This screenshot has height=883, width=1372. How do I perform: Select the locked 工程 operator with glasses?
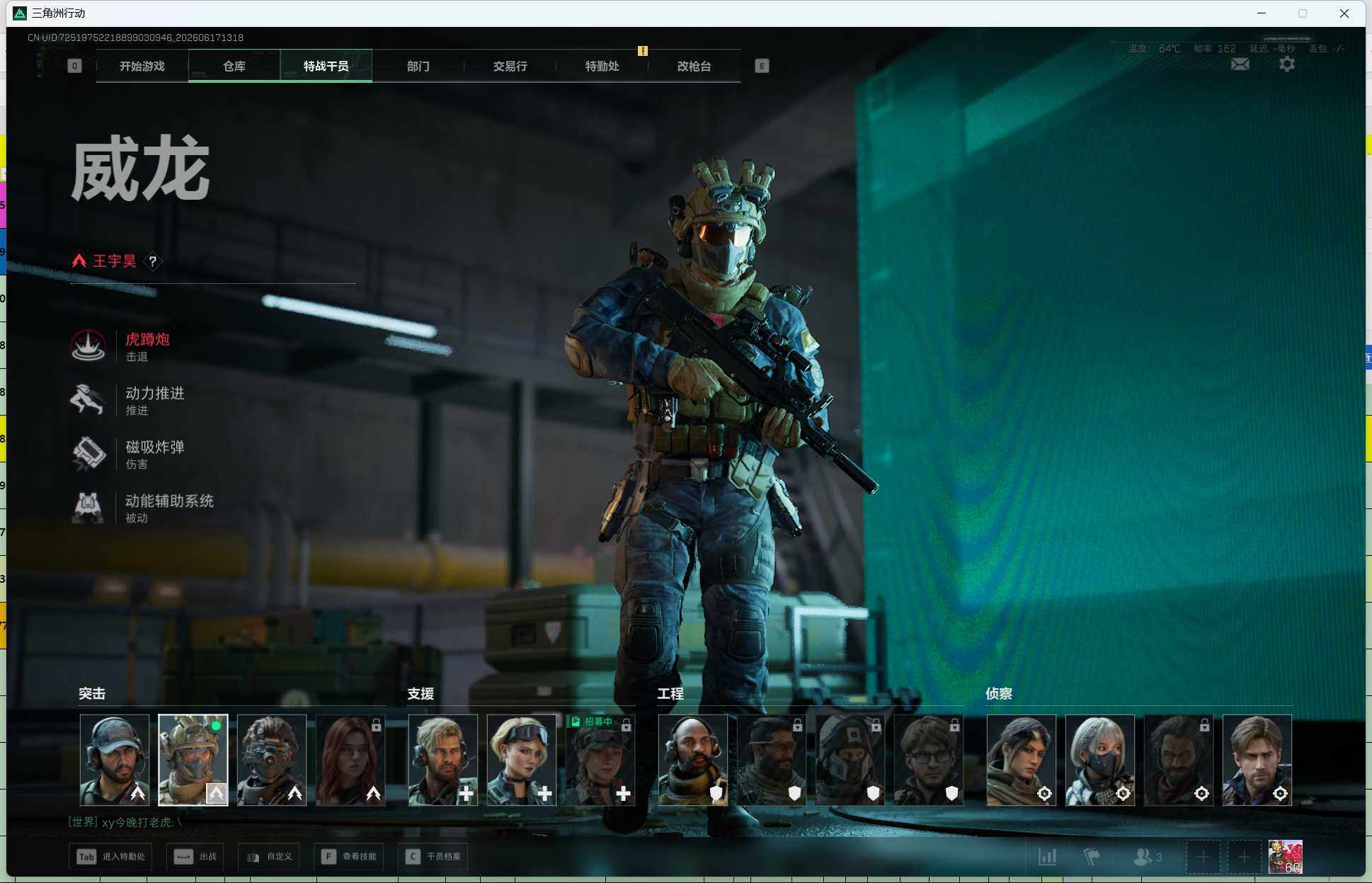929,760
